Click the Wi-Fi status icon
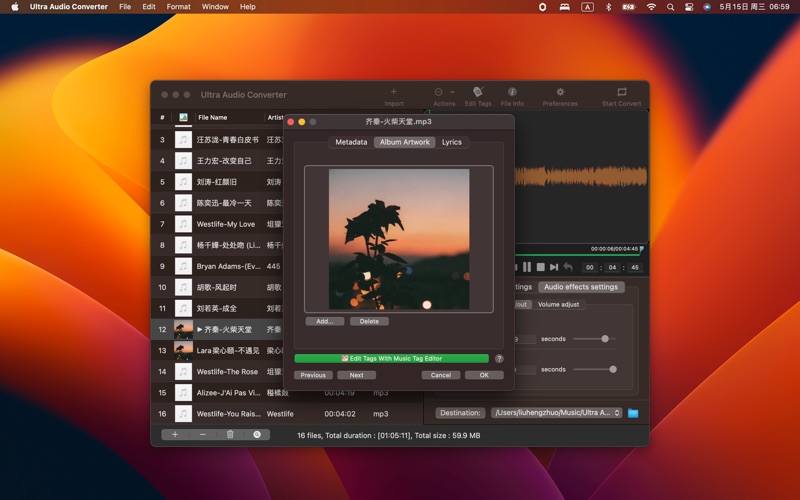800x500 pixels. 651,7
